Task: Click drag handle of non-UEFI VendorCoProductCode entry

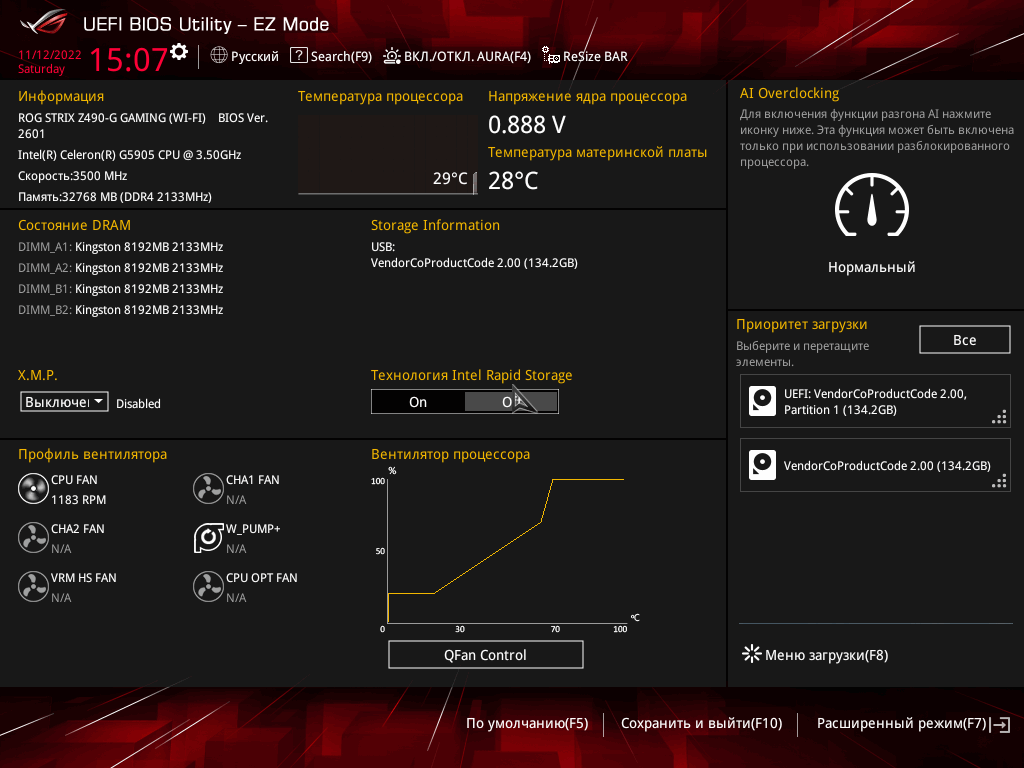Action: pyautogui.click(x=999, y=481)
